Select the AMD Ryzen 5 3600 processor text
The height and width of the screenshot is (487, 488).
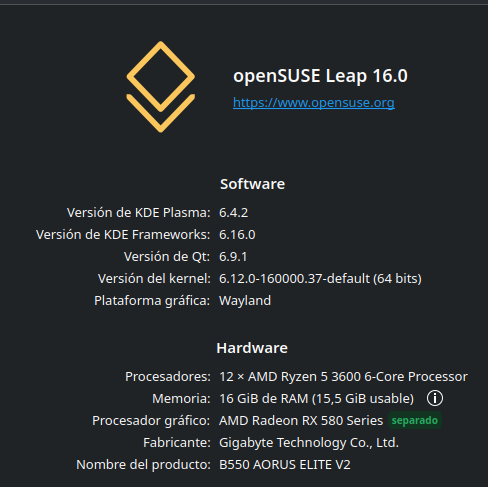click(343, 377)
